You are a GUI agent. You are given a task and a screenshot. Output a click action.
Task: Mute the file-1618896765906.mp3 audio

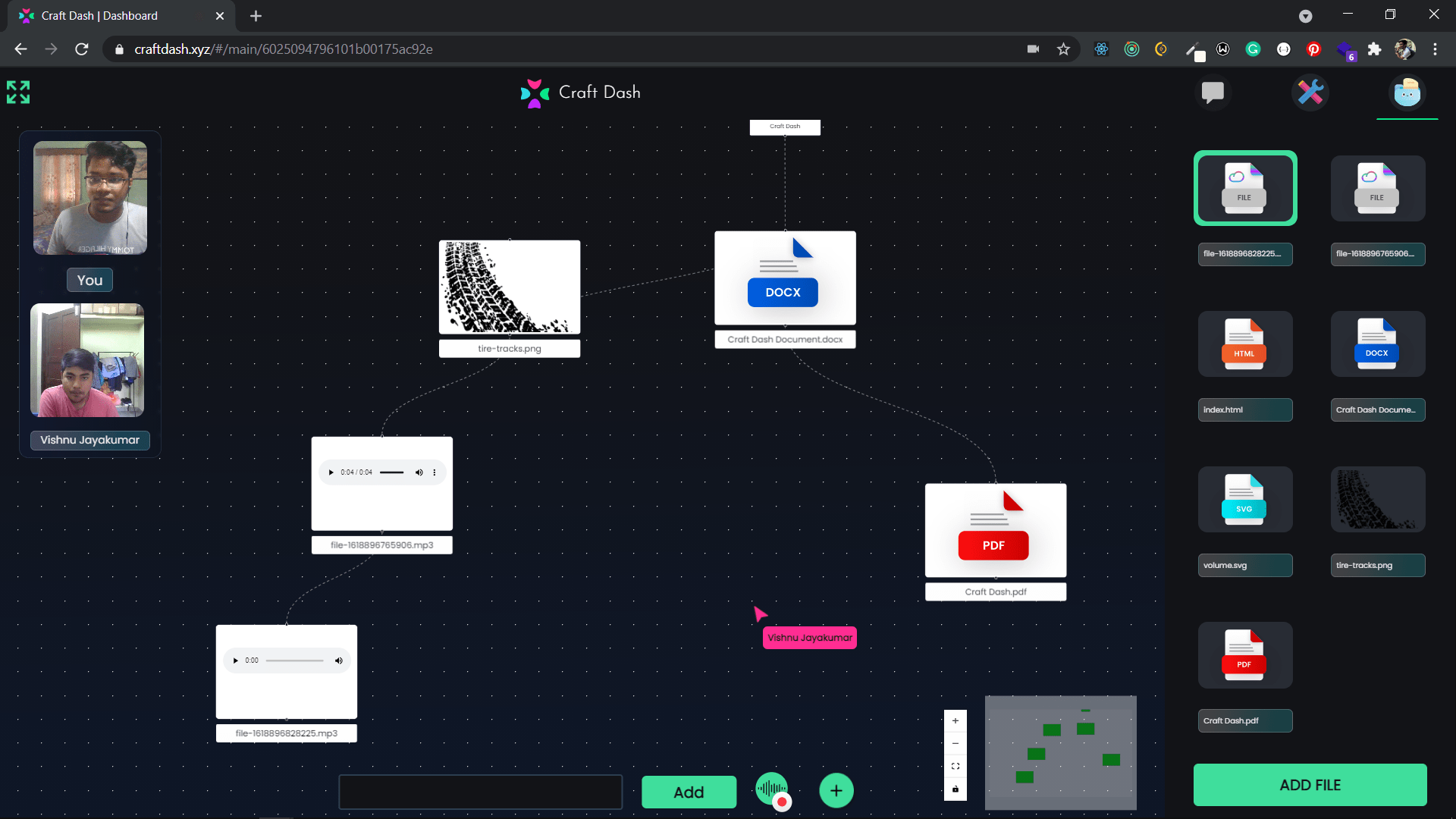(419, 472)
